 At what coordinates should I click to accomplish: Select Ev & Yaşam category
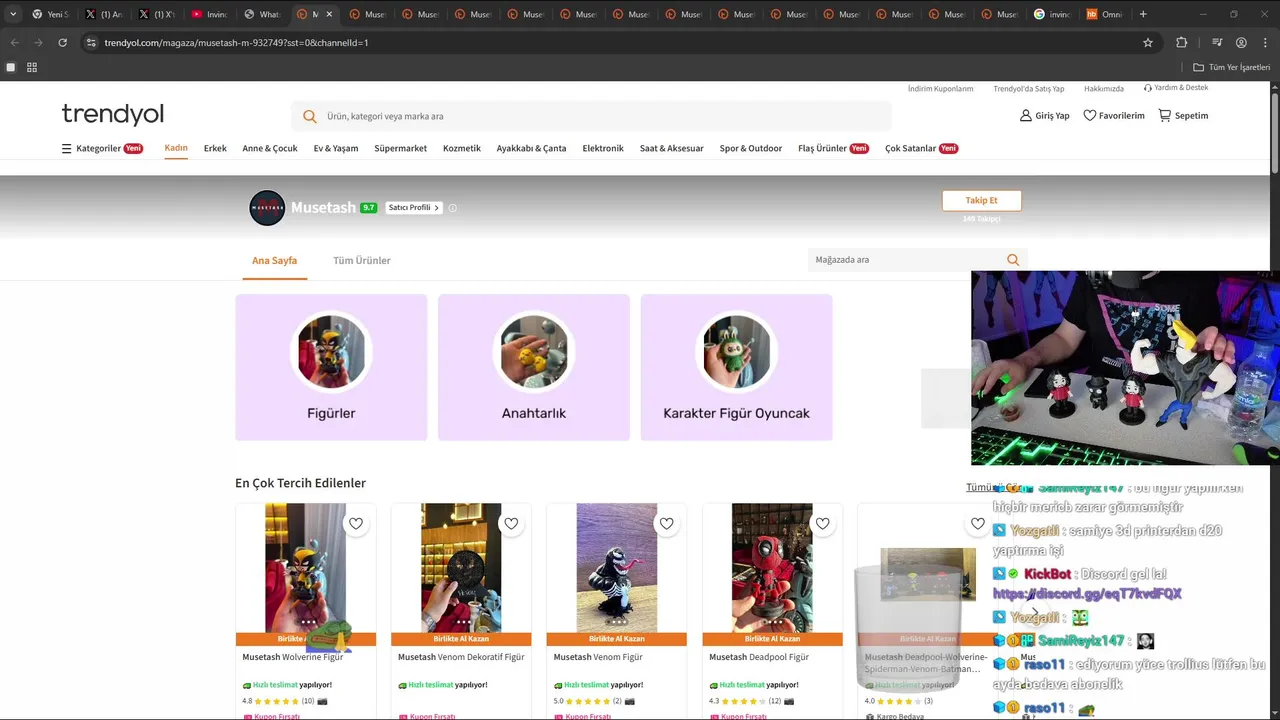(x=336, y=148)
